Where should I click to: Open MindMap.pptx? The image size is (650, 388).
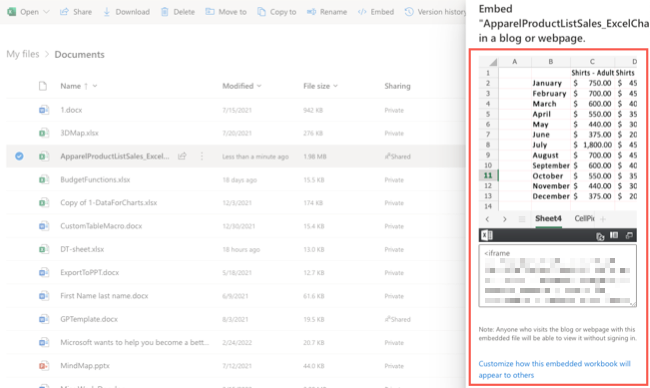85,366
